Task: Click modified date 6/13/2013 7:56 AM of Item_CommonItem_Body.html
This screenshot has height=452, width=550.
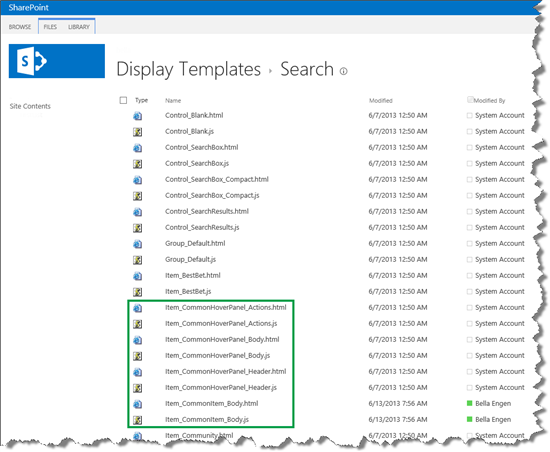Action: (398, 404)
